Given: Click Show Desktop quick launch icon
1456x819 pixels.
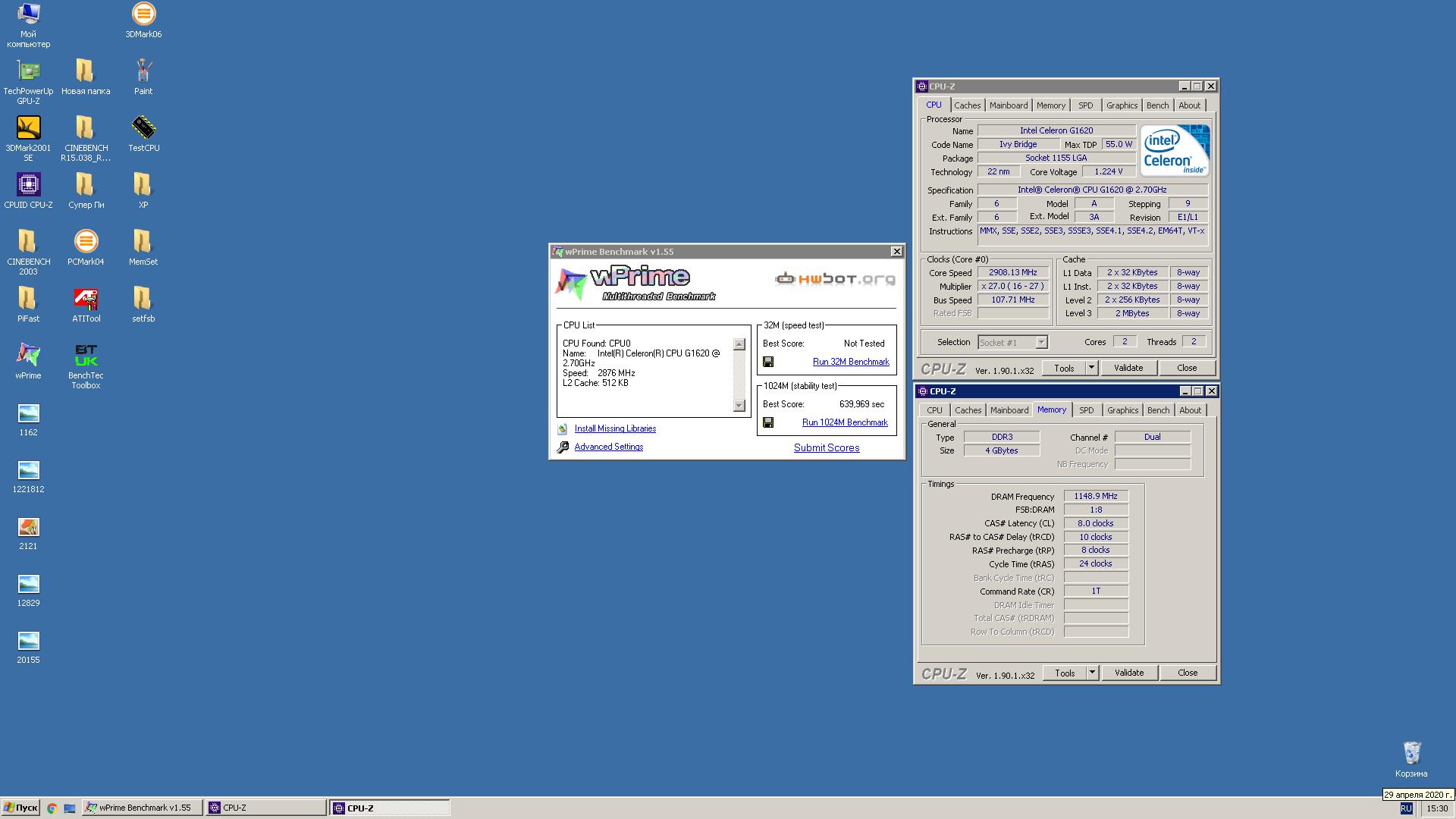Looking at the screenshot, I should (69, 808).
